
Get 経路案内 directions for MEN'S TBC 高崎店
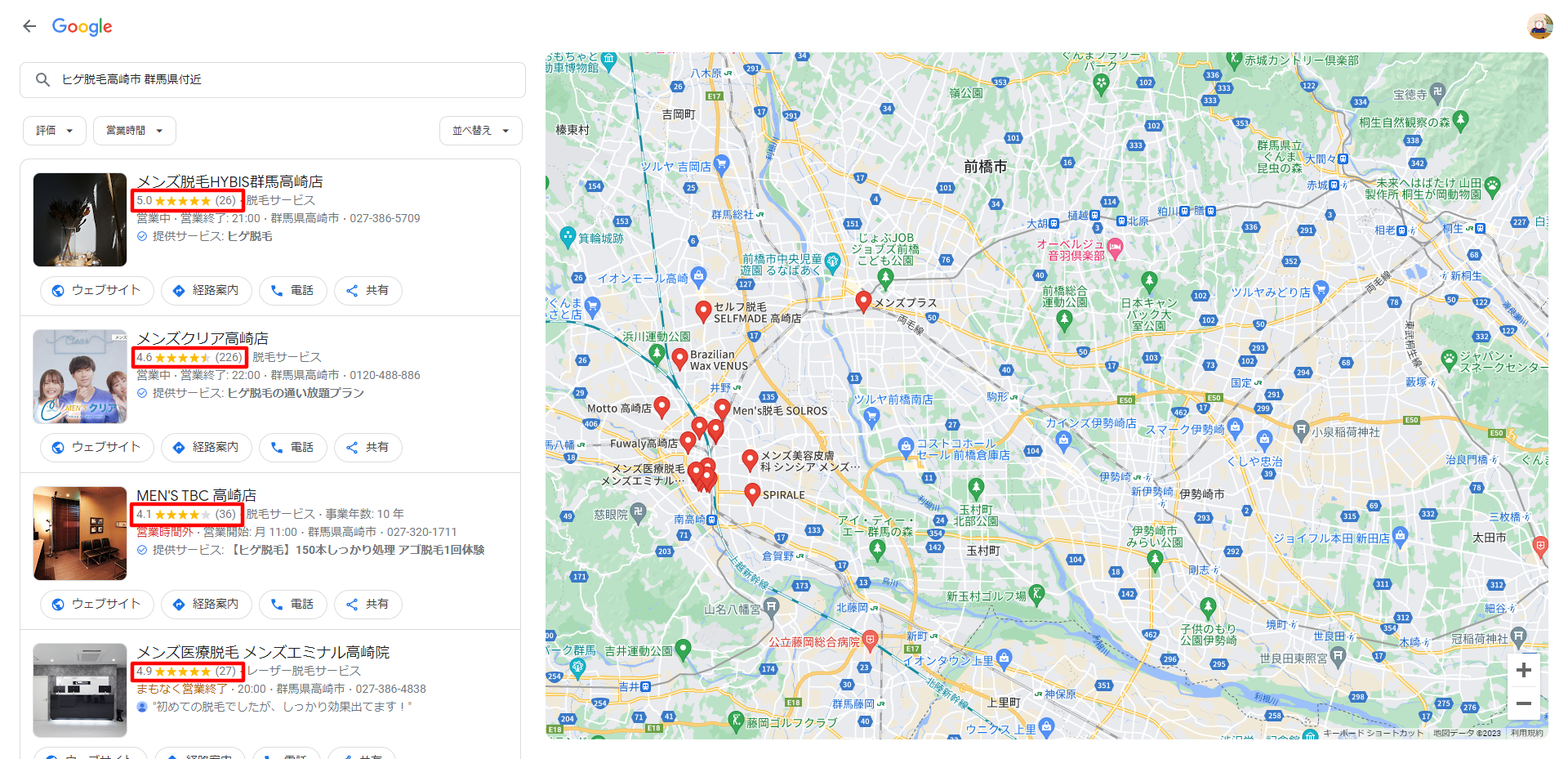(x=207, y=604)
